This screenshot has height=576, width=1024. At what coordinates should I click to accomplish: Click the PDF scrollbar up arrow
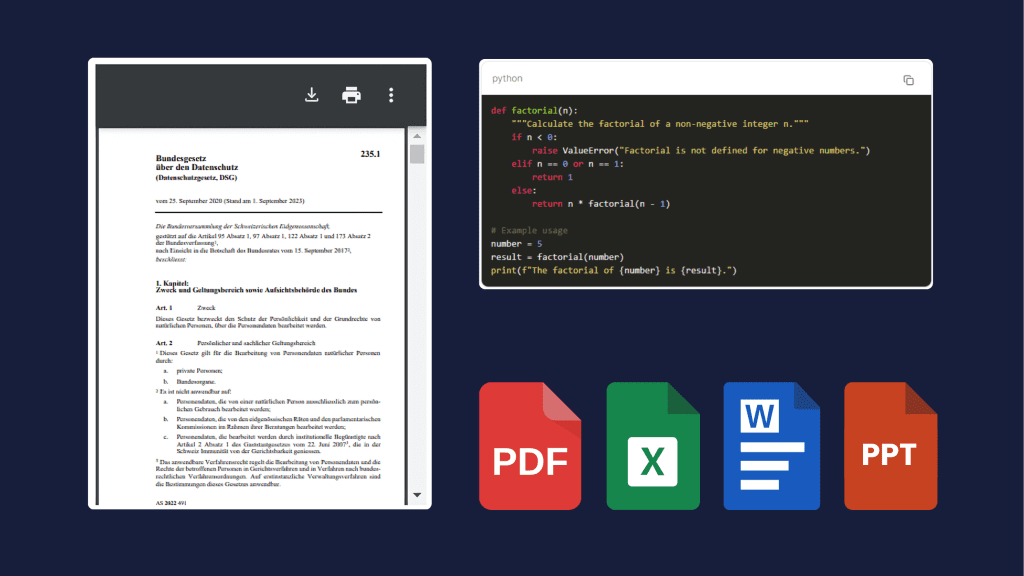[x=417, y=136]
